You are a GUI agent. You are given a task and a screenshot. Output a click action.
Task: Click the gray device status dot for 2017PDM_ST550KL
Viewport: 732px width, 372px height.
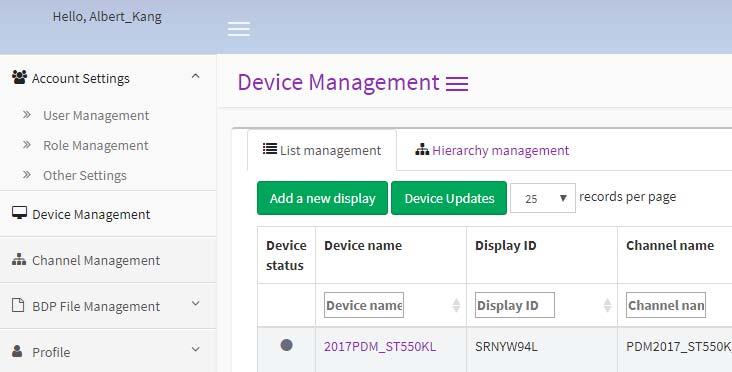tap(286, 345)
